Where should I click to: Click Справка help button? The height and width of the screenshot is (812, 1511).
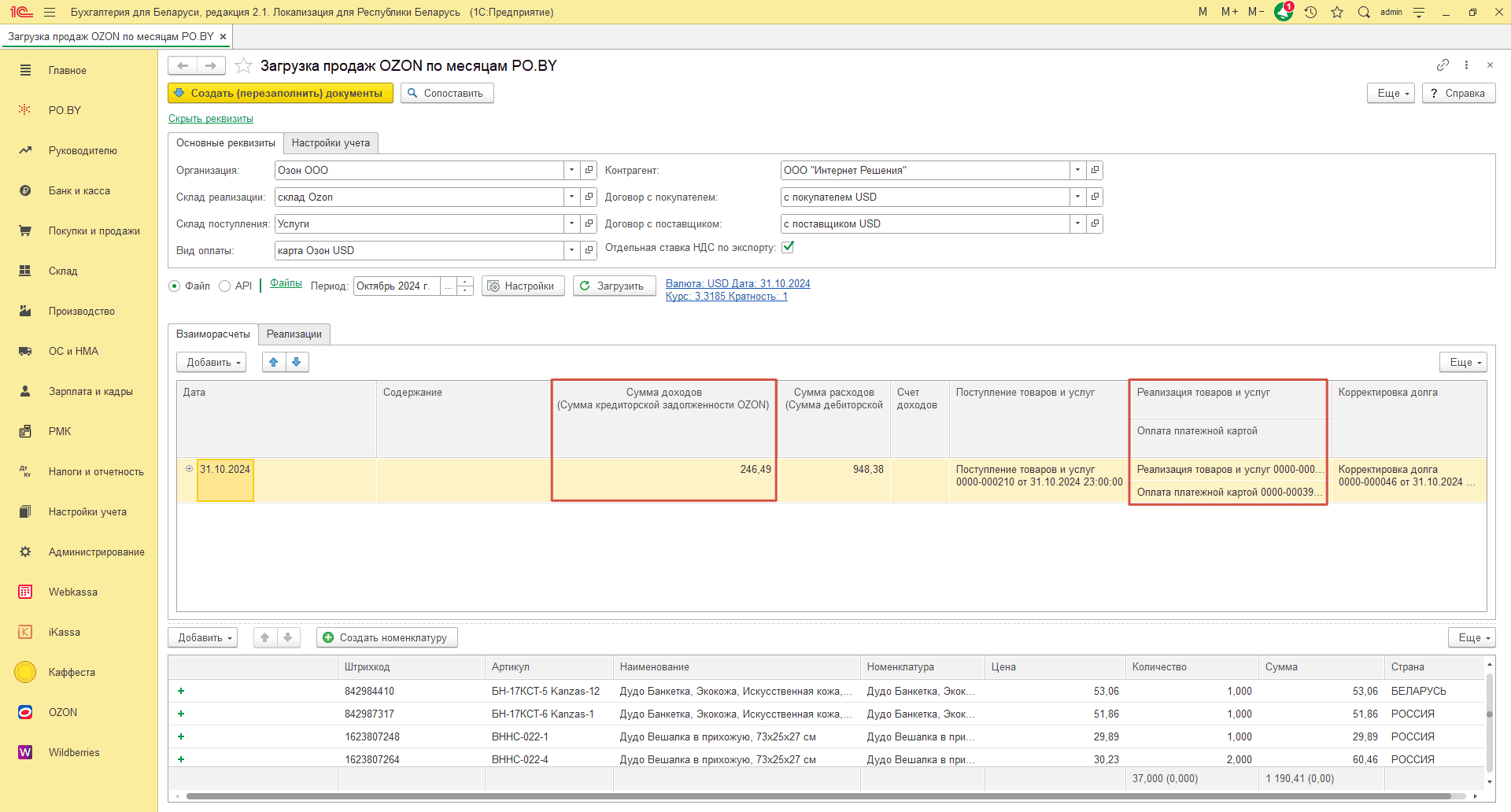[1458, 93]
